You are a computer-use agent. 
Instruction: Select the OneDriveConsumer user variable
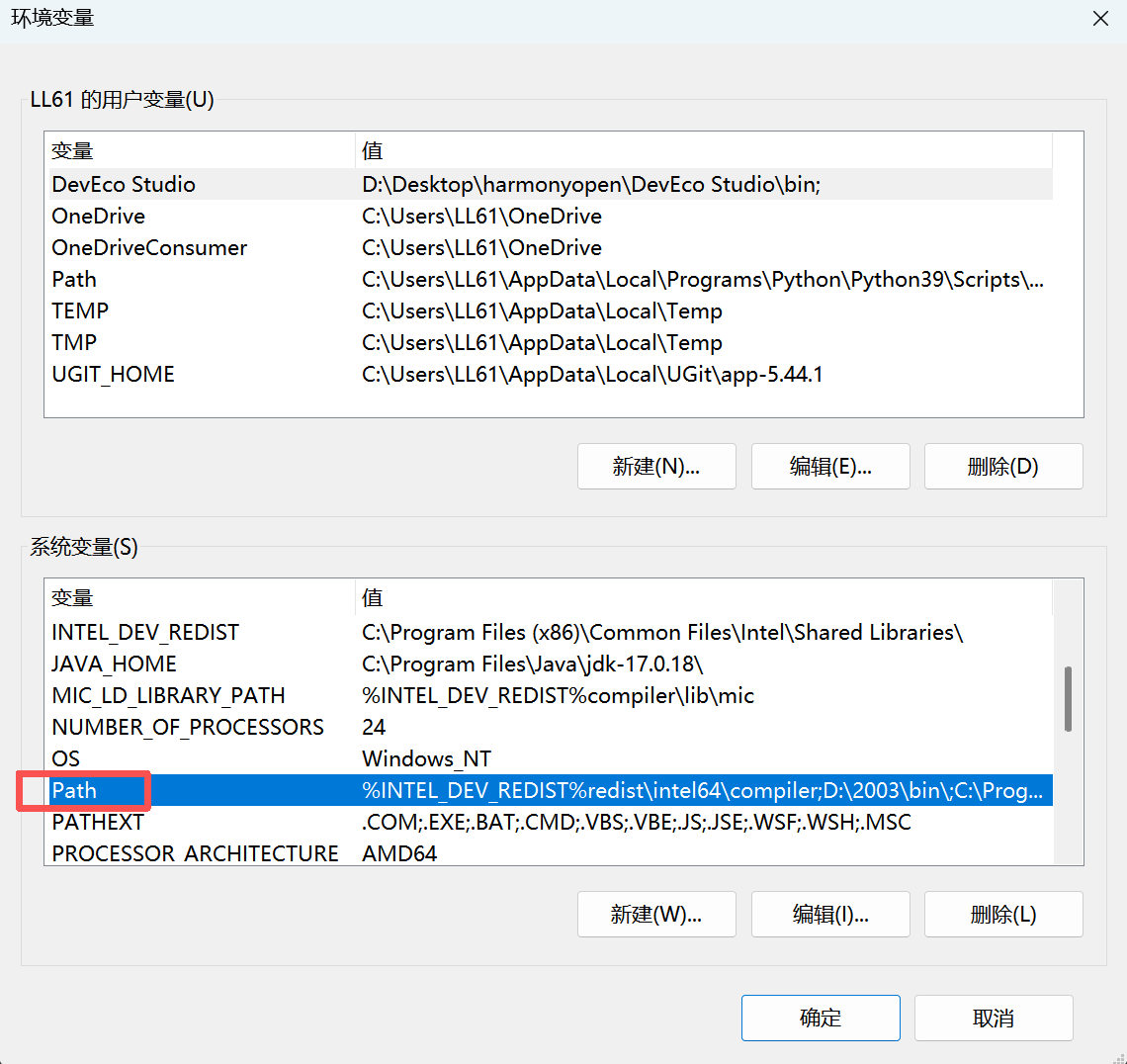pos(551,248)
